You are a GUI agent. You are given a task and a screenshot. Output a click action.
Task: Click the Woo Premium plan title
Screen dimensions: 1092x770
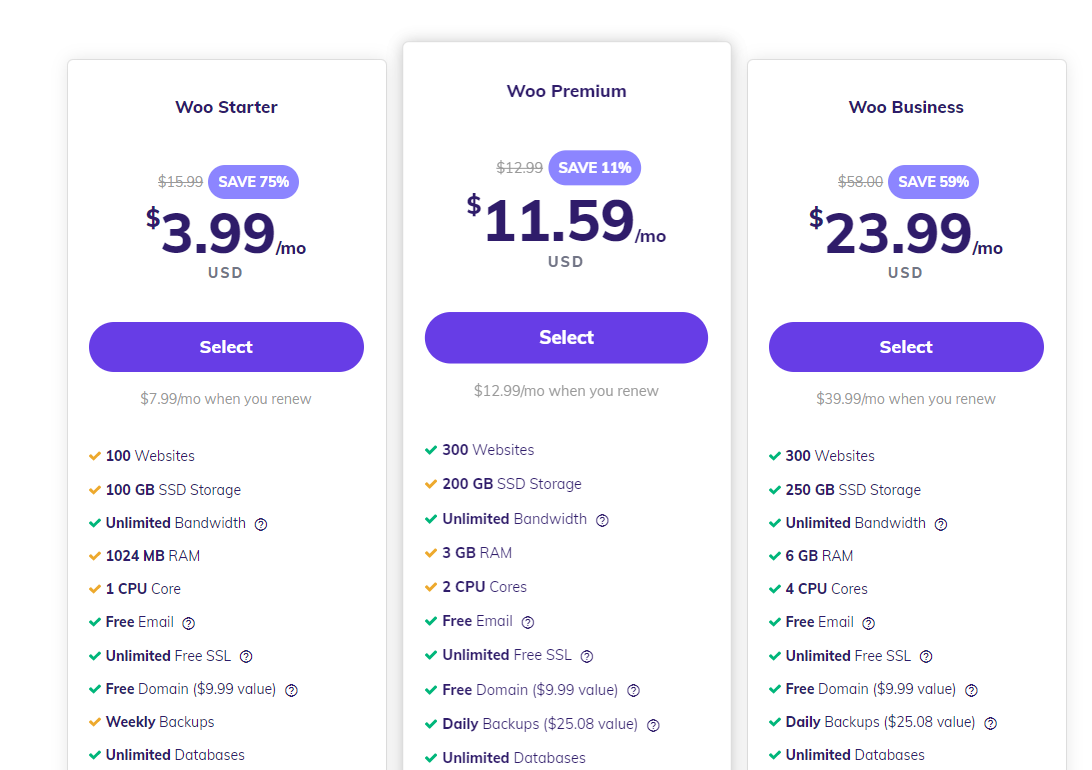566,91
